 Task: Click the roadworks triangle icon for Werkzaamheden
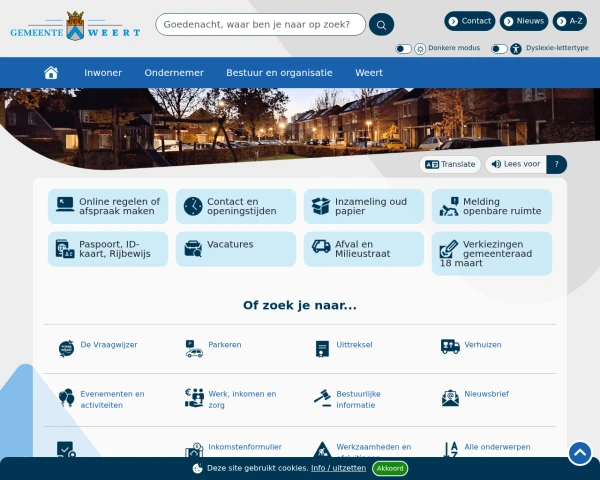(322, 449)
